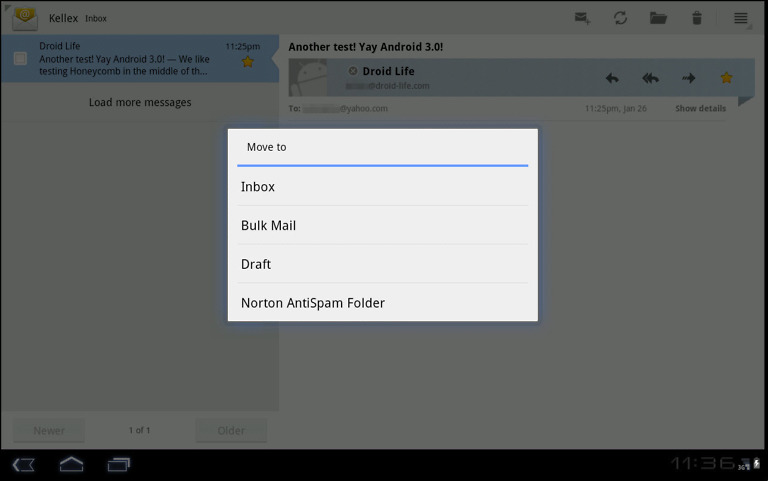Delete the message with the trash icon
Screen dimensions: 768x481
[696, 18]
